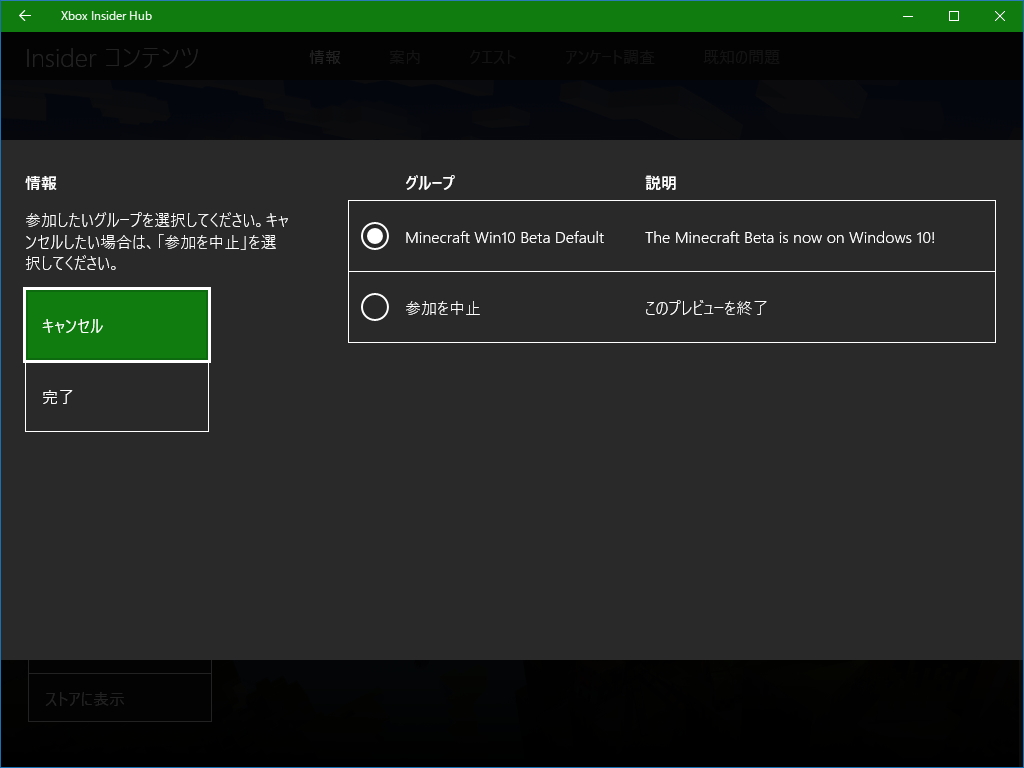1024x768 pixels.
Task: Open the 情報 tab
Action: pos(325,57)
